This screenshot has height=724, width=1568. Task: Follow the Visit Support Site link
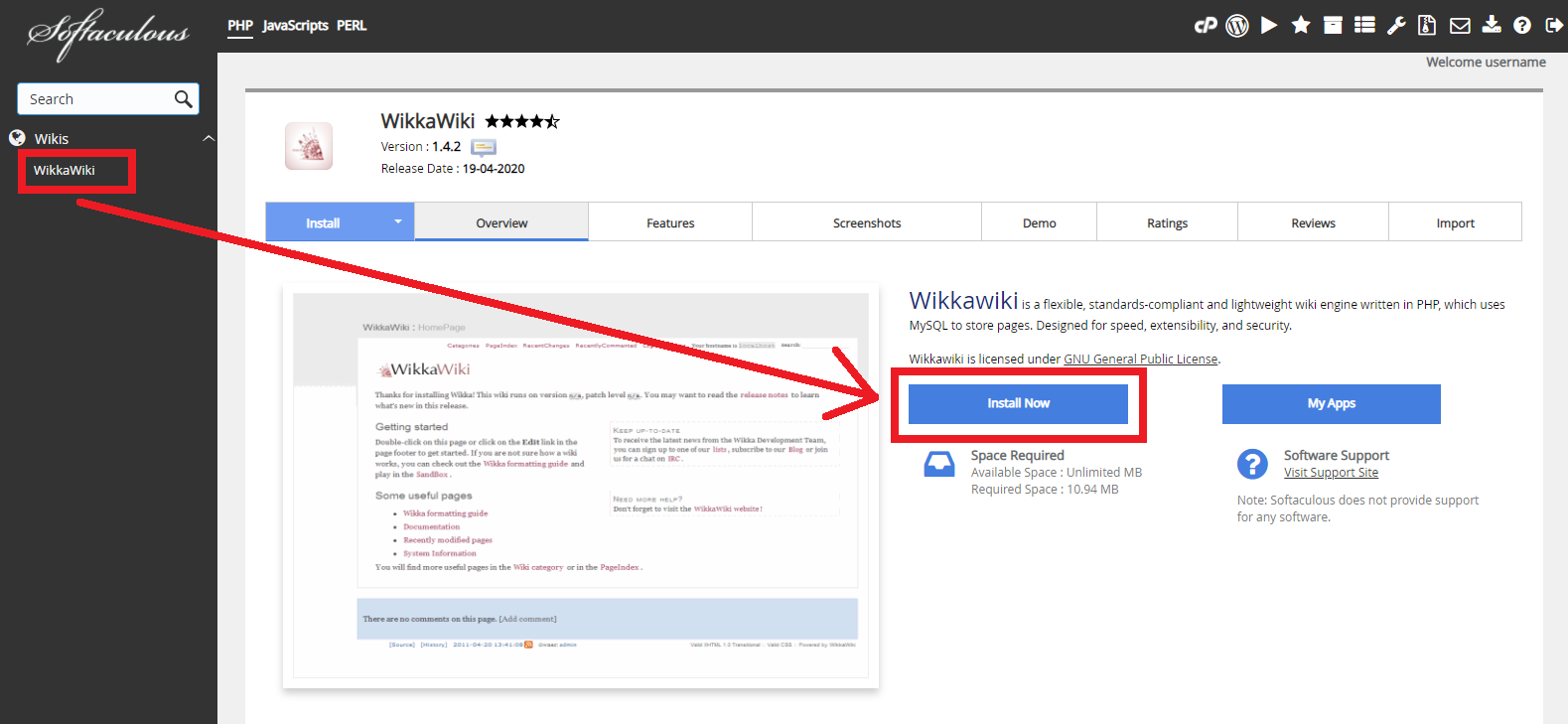click(x=1331, y=473)
